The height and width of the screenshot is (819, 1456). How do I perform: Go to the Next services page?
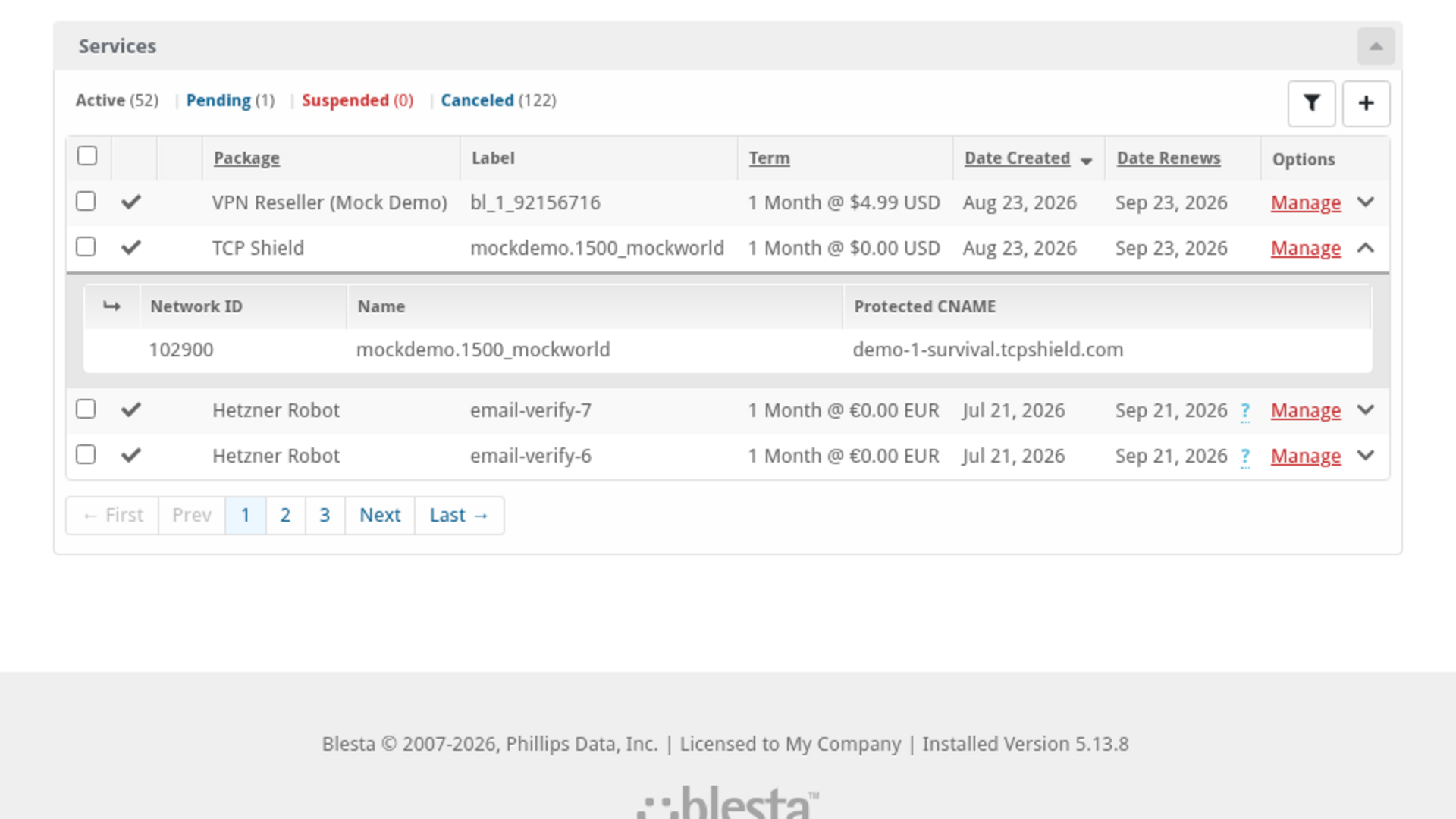coord(380,516)
